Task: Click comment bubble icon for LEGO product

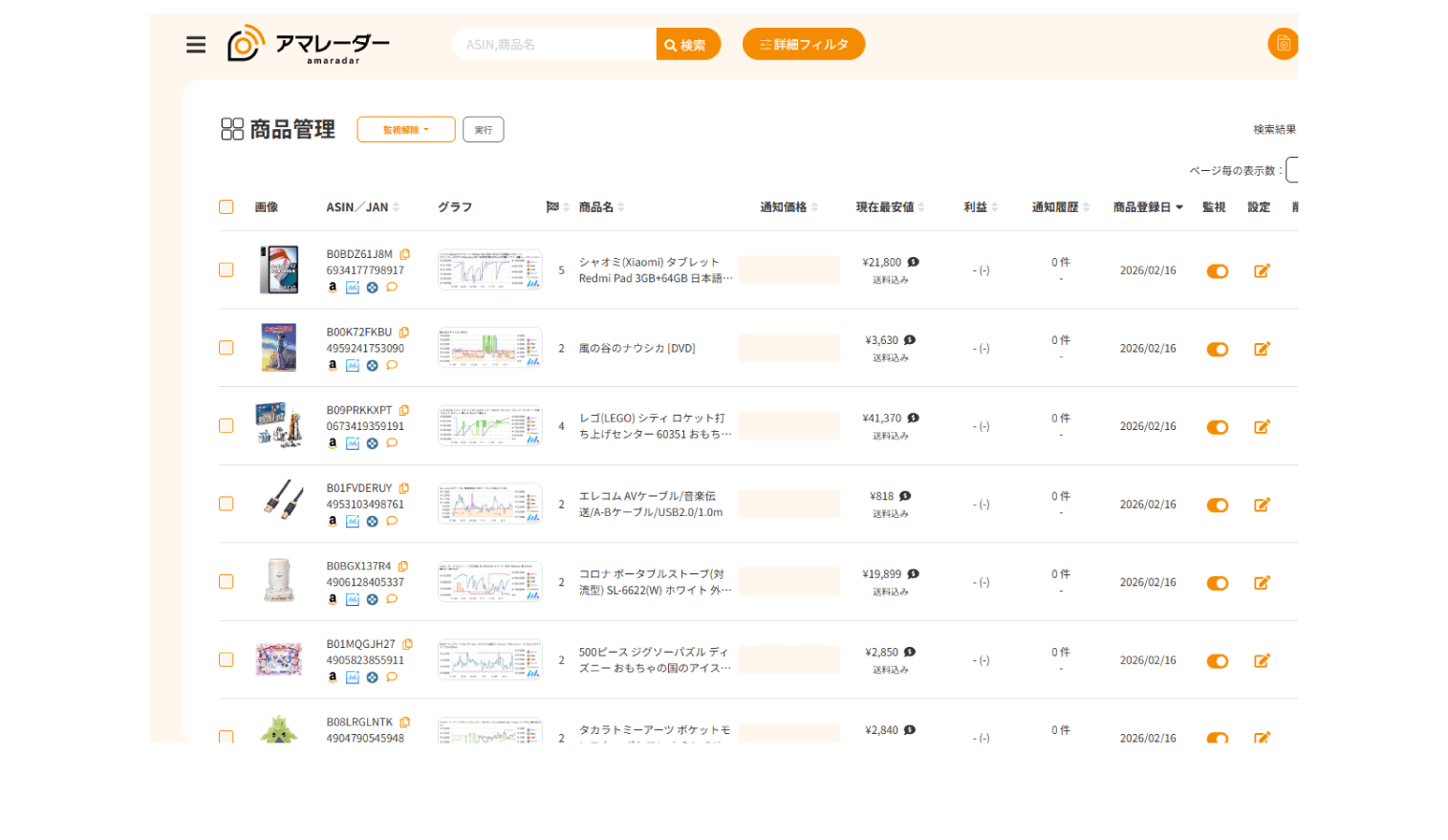Action: click(392, 443)
